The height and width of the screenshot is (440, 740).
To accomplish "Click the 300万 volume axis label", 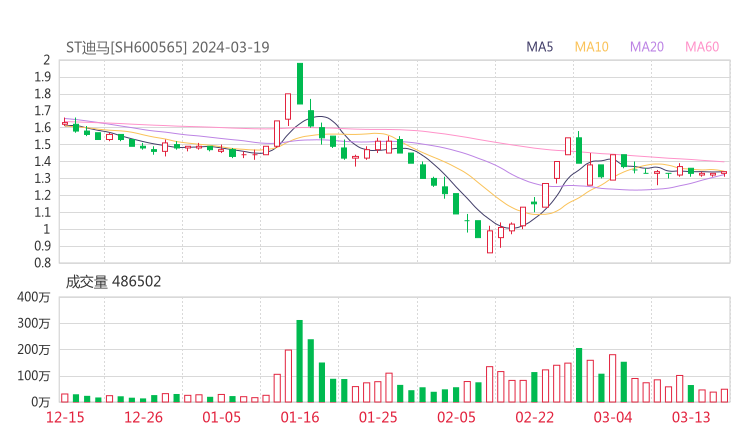I will click(34, 323).
